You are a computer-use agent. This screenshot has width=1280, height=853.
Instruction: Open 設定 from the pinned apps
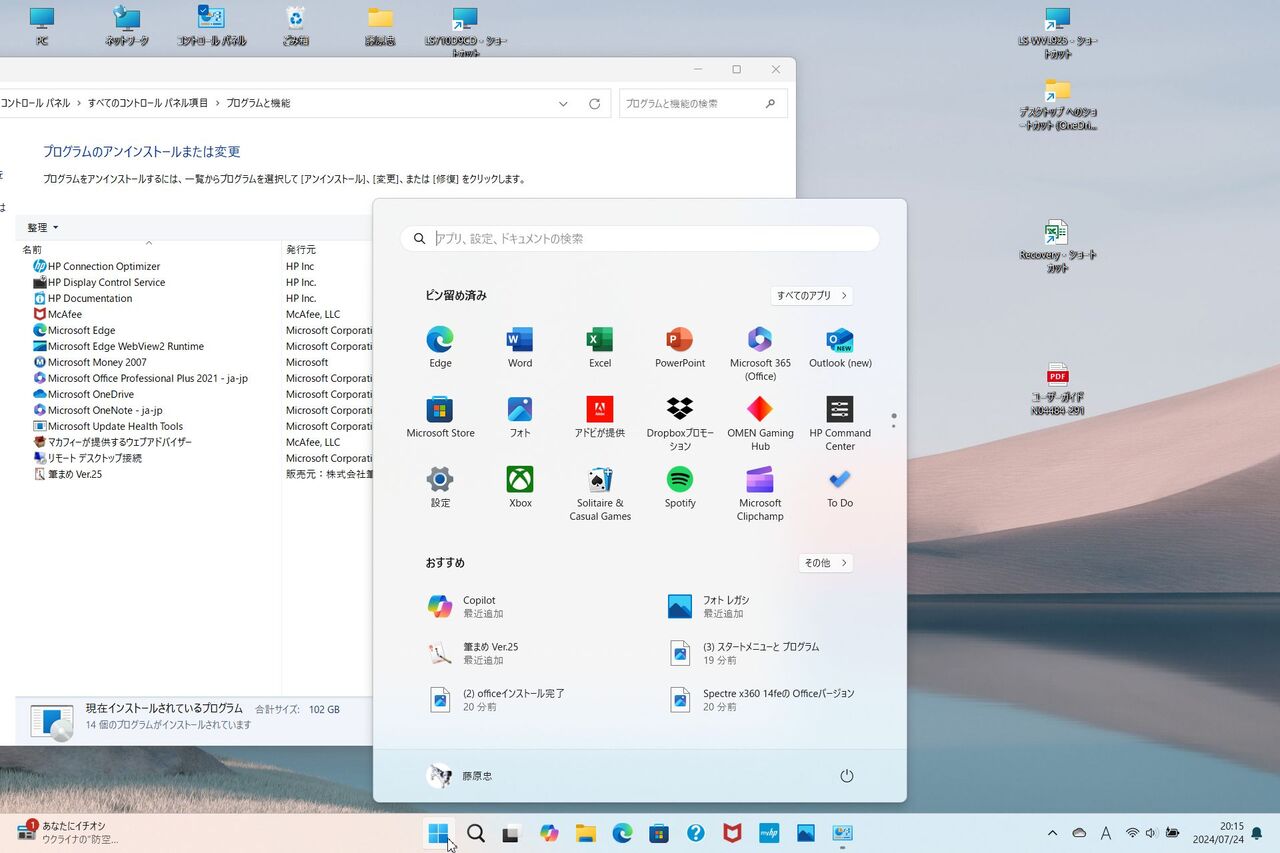click(x=440, y=487)
